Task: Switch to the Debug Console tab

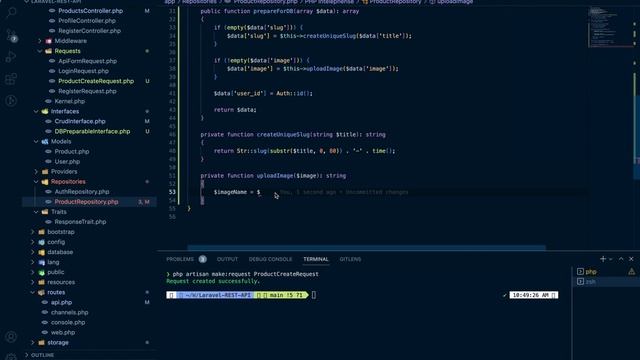Action: click(x=270, y=259)
